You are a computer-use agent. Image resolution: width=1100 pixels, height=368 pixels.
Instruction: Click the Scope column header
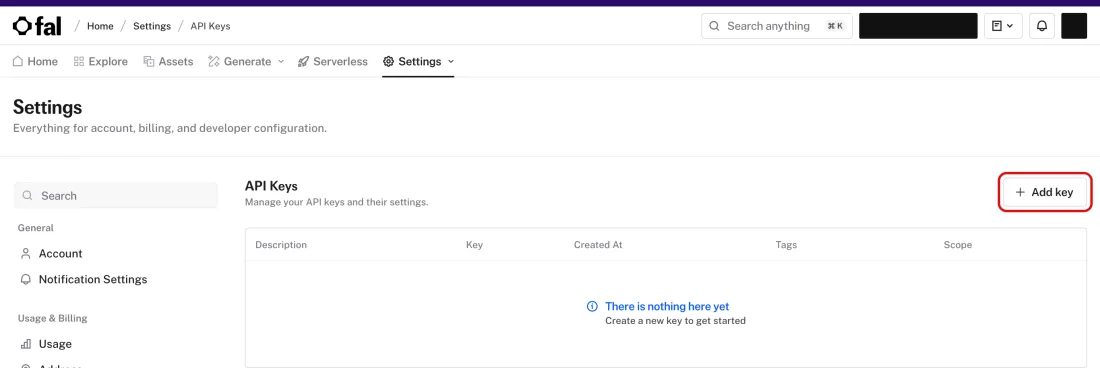958,245
